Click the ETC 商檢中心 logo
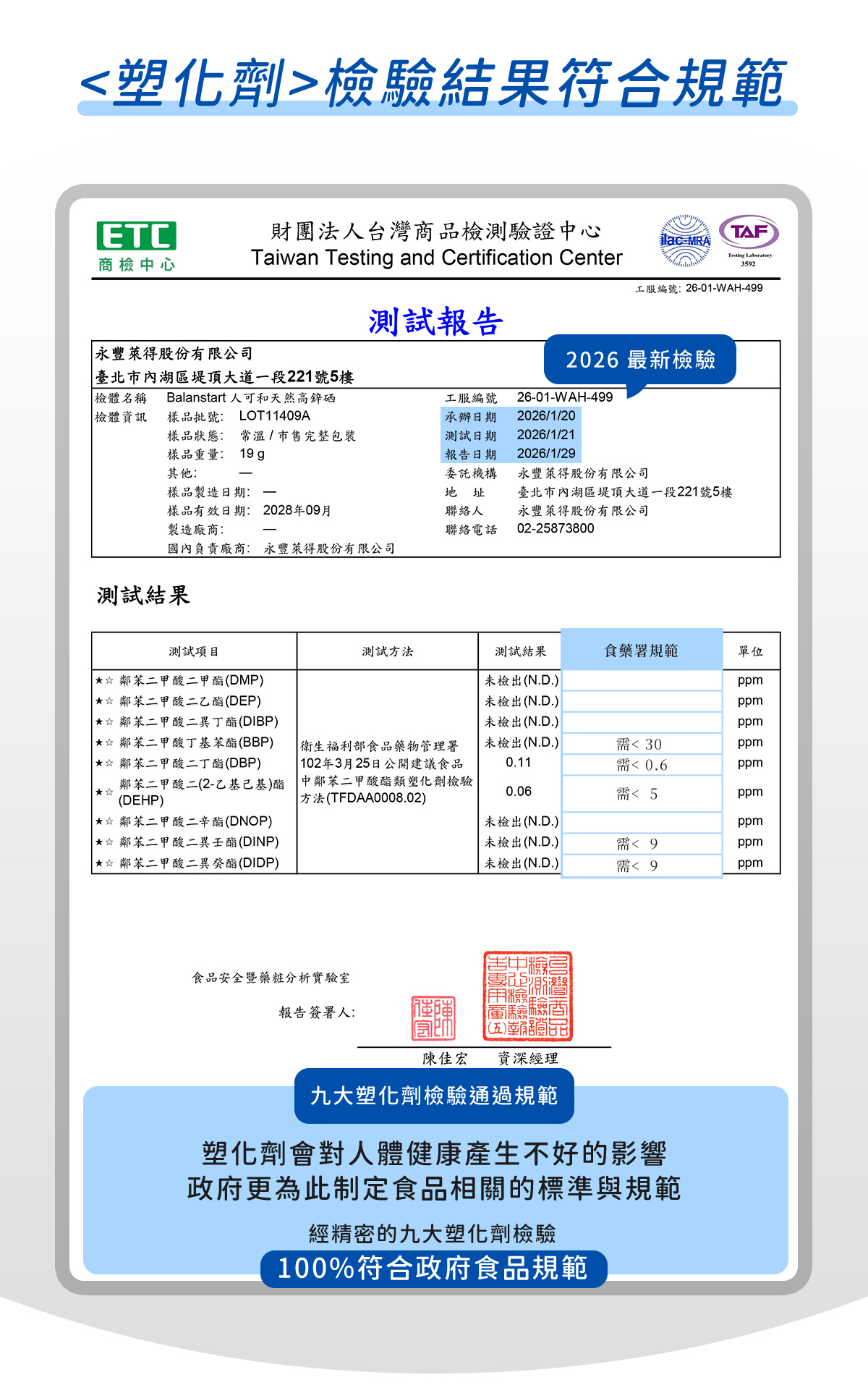 coord(137,247)
